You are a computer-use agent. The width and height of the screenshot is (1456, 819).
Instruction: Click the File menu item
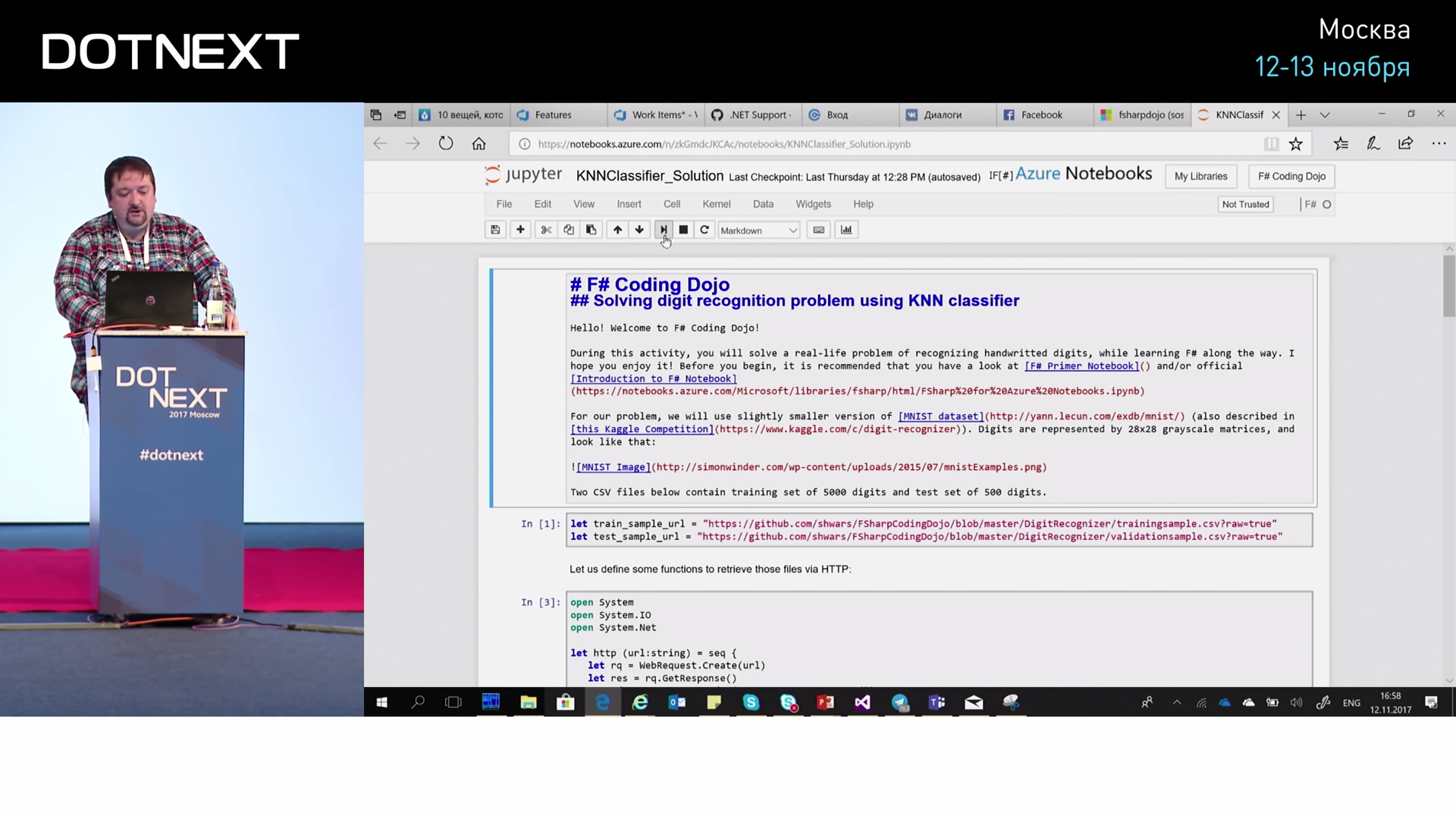click(x=505, y=204)
